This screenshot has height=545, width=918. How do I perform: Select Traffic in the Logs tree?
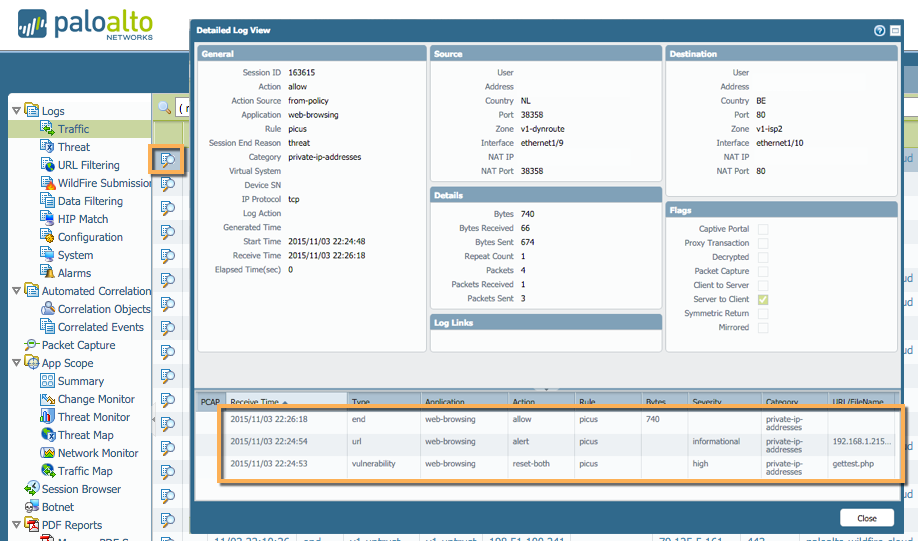[x=73, y=129]
